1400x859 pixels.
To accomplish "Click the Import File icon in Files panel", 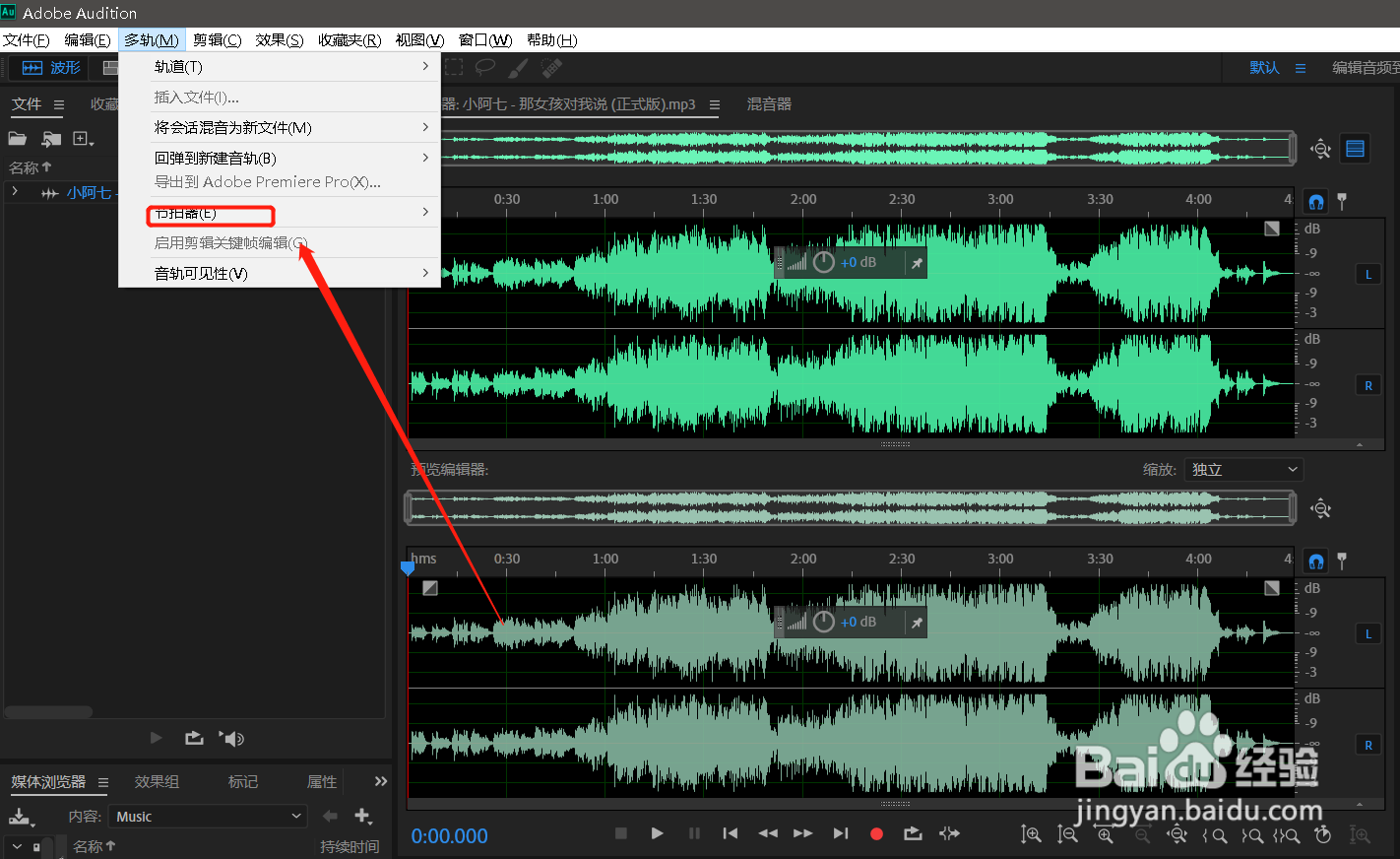I will pos(51,140).
